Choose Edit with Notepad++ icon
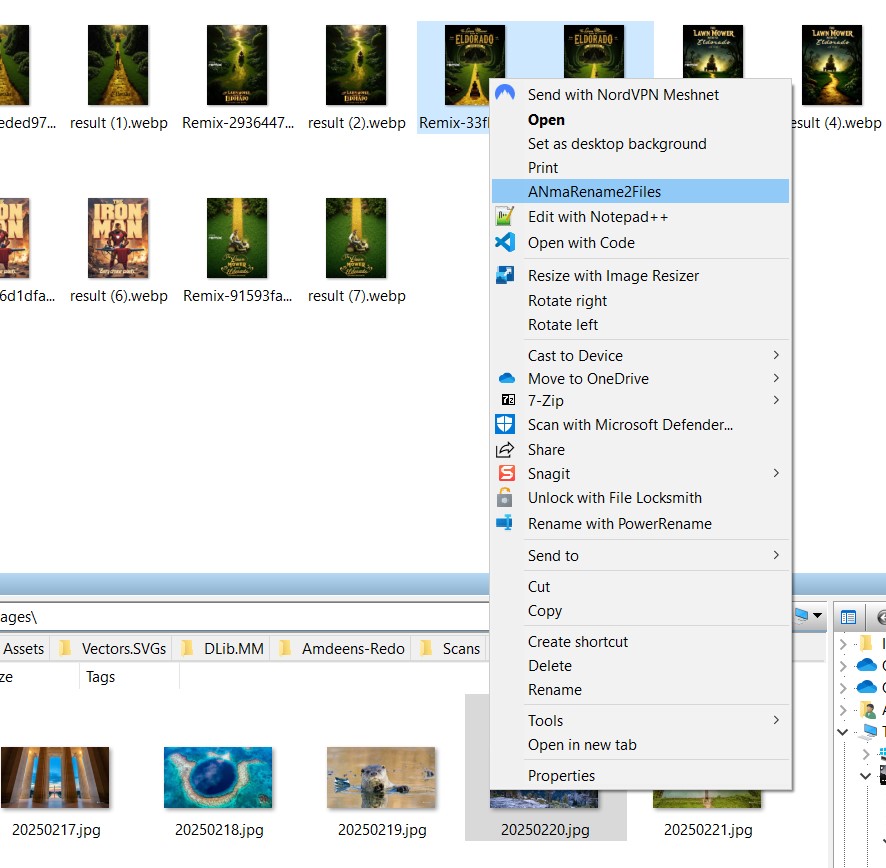 (x=506, y=217)
